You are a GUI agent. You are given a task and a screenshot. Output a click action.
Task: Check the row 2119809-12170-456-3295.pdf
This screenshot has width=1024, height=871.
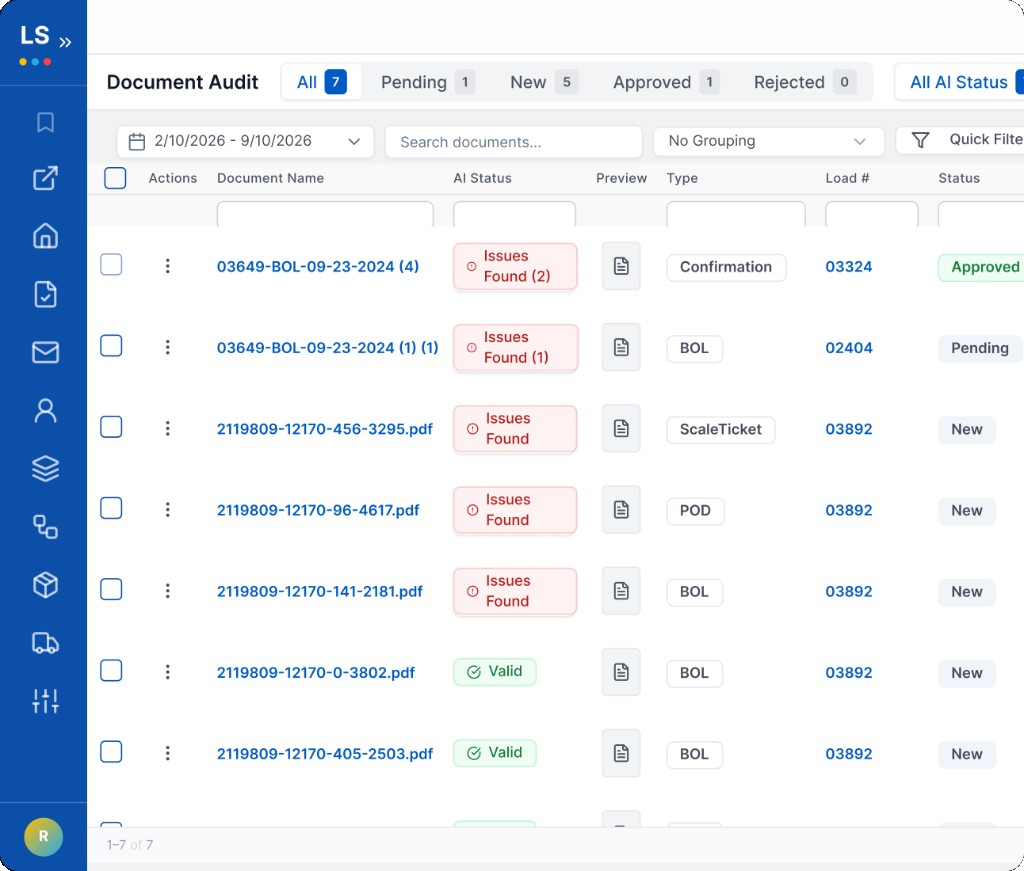coord(111,427)
